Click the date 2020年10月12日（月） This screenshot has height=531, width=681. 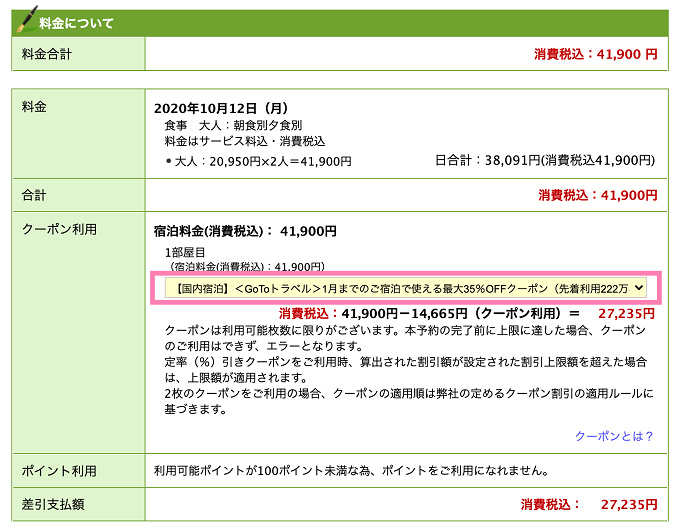(221, 108)
